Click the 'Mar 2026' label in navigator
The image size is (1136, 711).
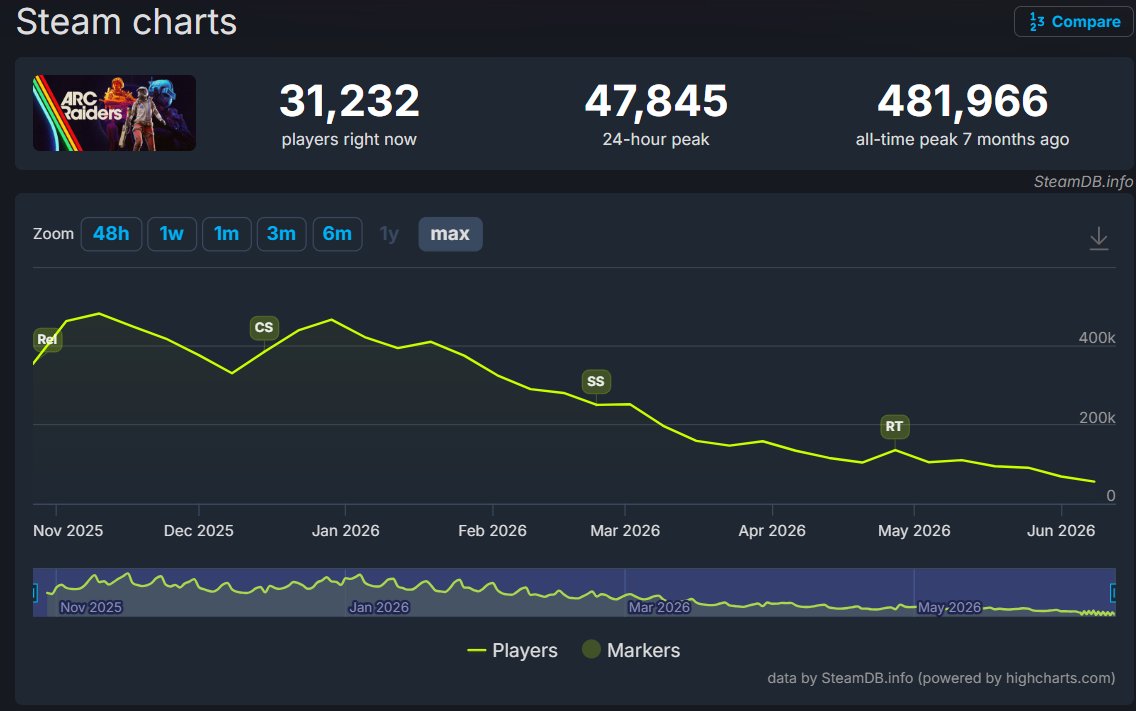tap(659, 607)
